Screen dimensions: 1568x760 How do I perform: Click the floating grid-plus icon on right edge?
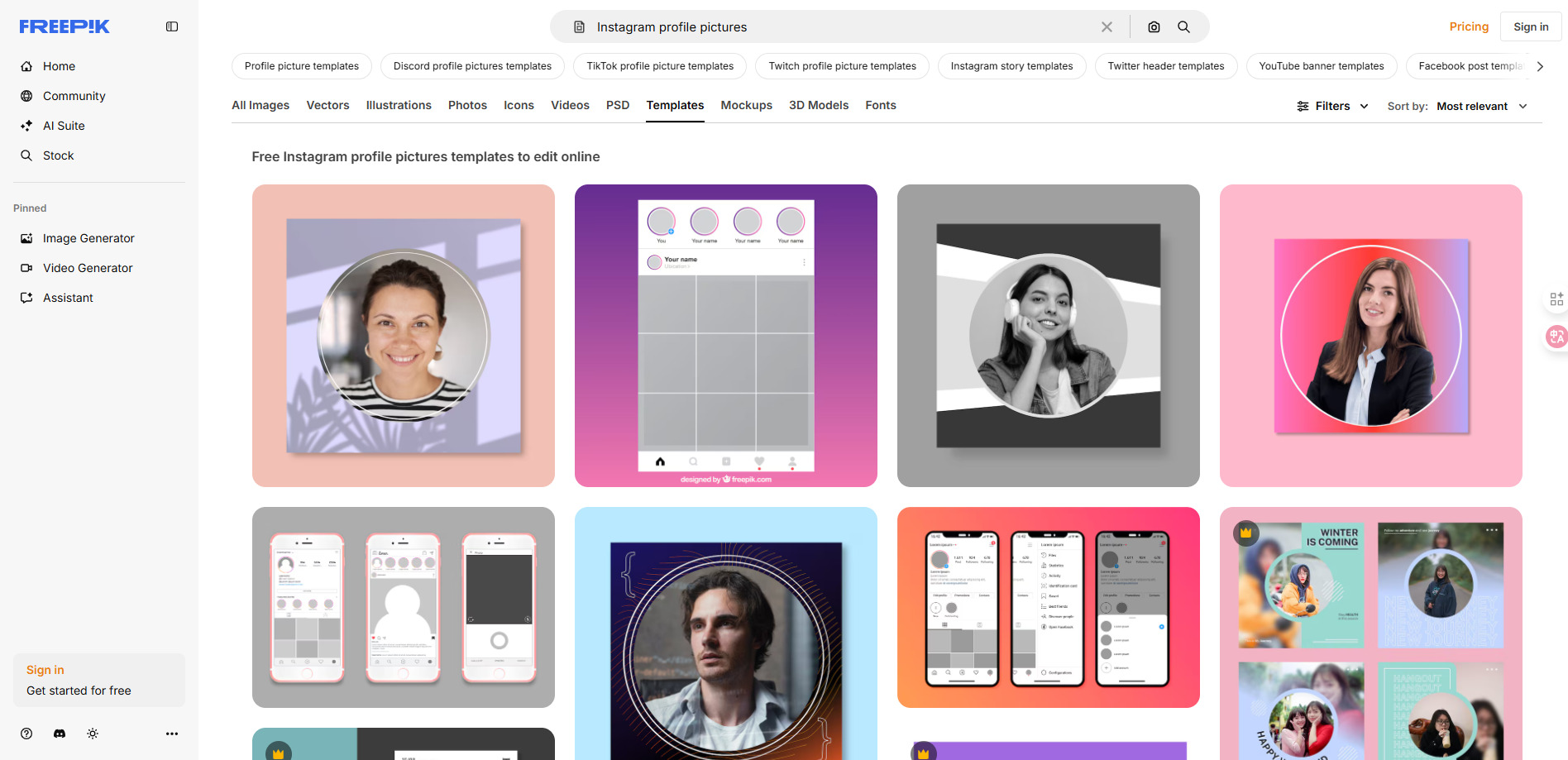pos(1556,299)
